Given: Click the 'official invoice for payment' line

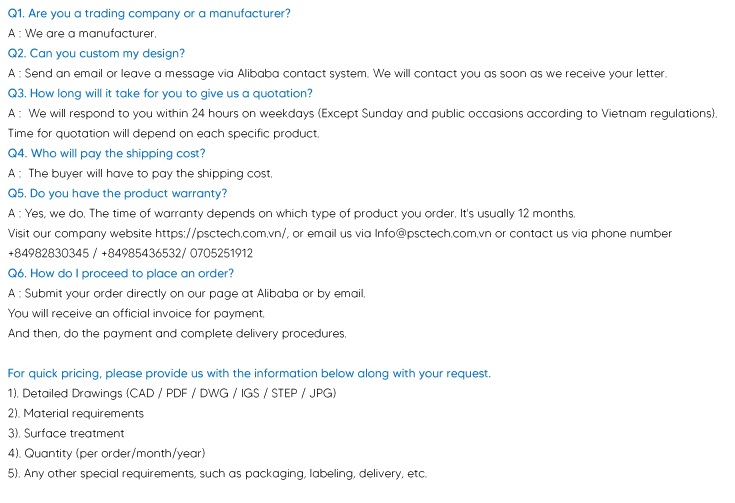Looking at the screenshot, I should click(x=136, y=314).
